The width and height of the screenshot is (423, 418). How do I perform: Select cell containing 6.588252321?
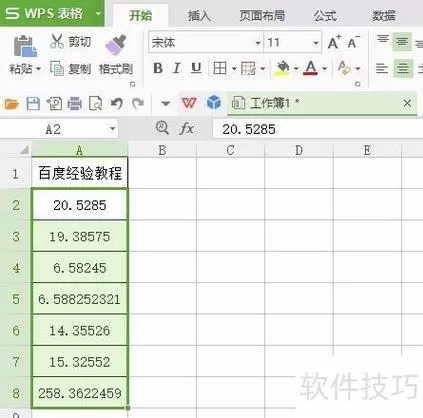(x=80, y=299)
